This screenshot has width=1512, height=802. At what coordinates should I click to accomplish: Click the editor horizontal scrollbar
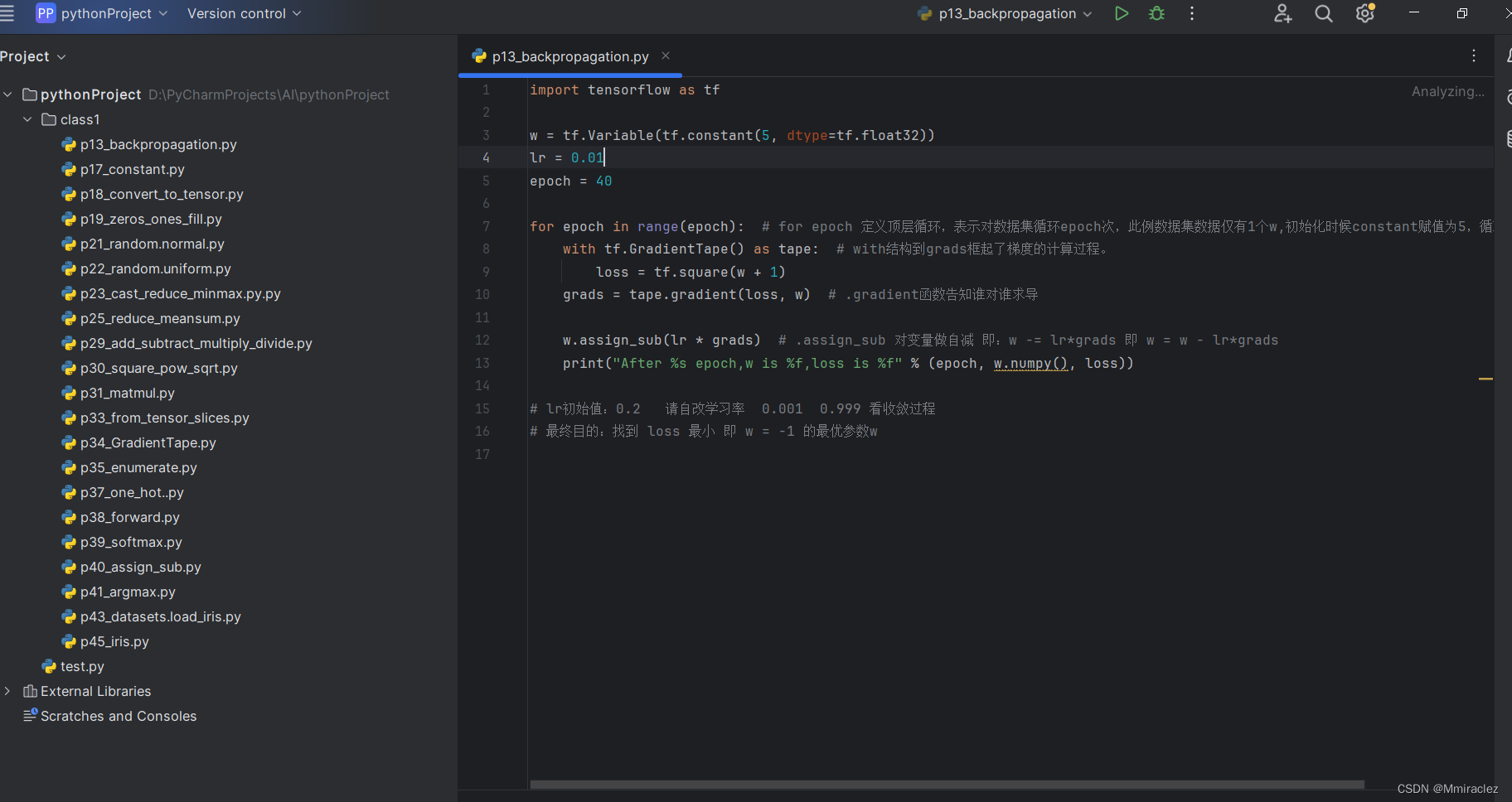click(945, 785)
